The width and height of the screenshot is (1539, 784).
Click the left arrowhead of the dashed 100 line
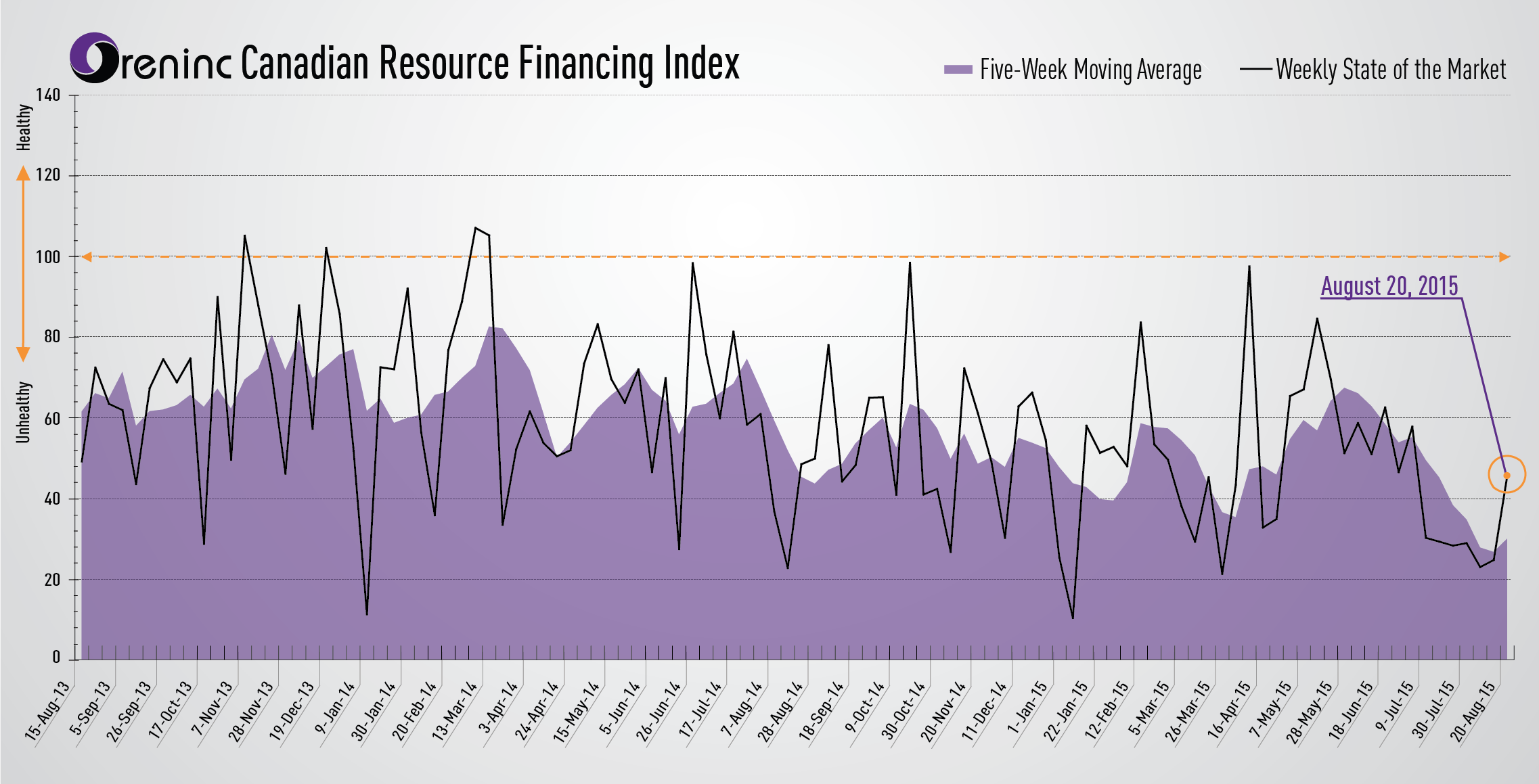(x=87, y=256)
